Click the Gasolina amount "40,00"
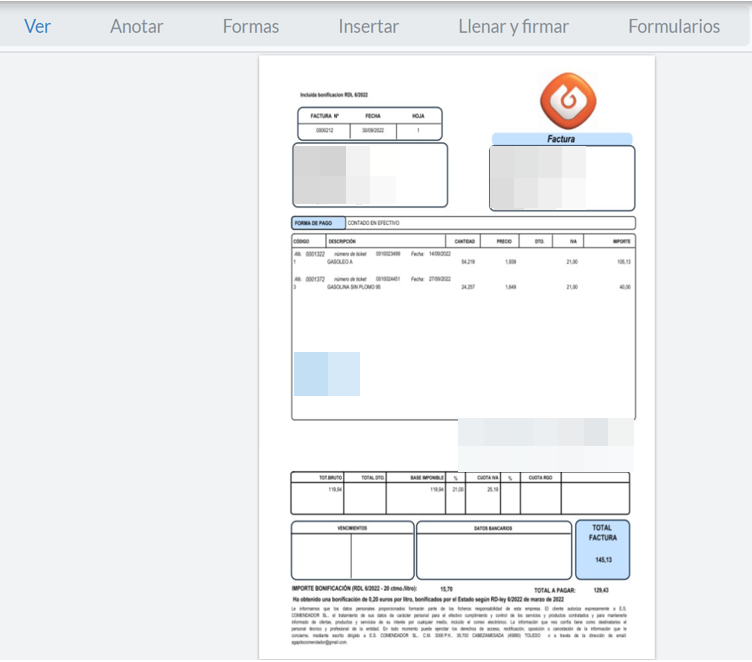Screen dimensions: 752x662 pyautogui.click(x=625, y=287)
